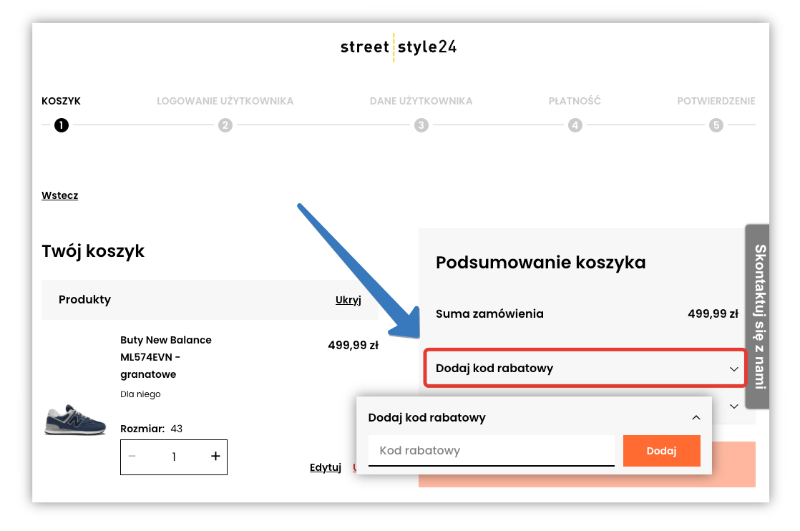Screen dimensions: 800x531
Task: Click the streetstyle24 logo
Action: pos(398,47)
